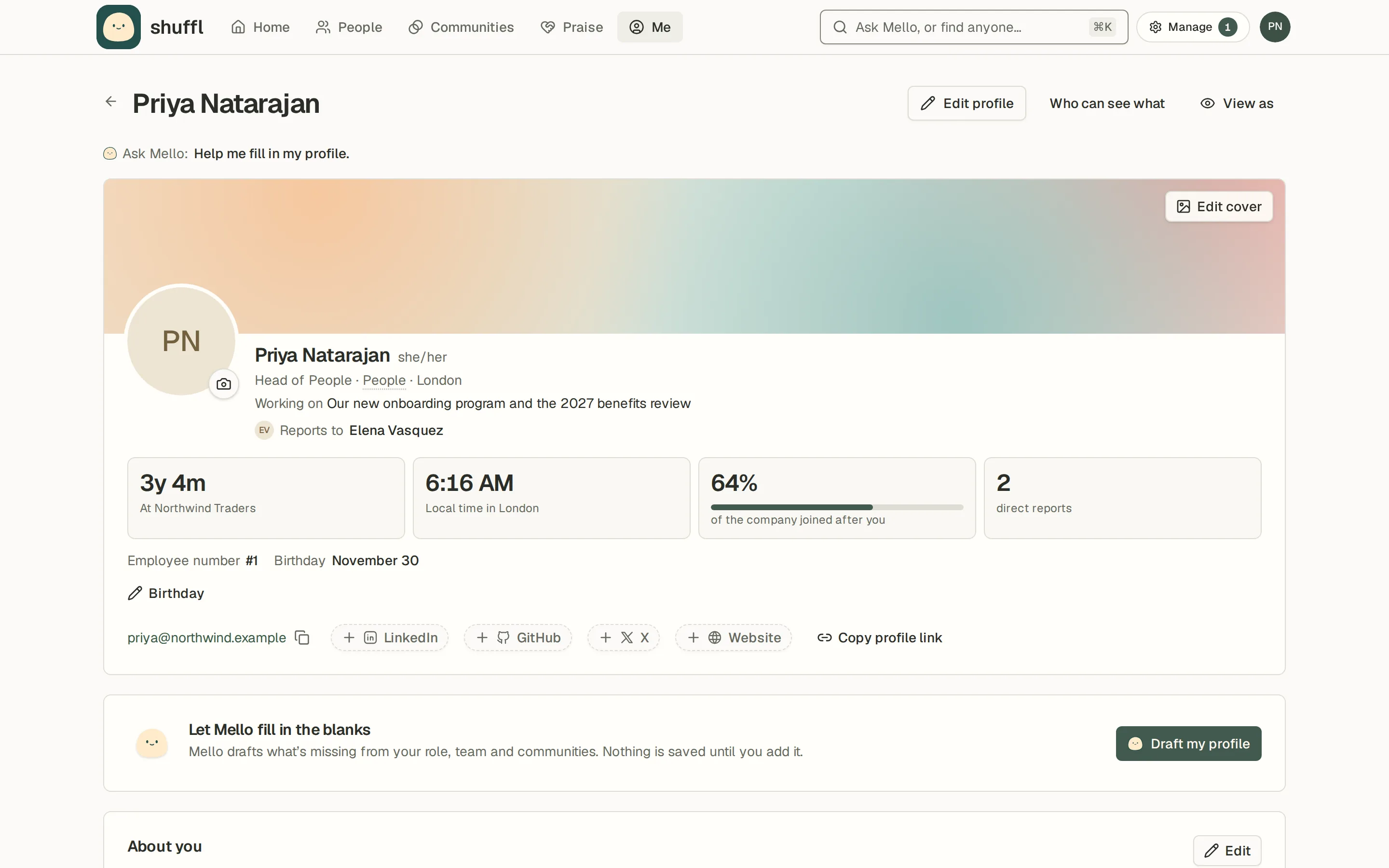Add a GitHub link

(517, 637)
